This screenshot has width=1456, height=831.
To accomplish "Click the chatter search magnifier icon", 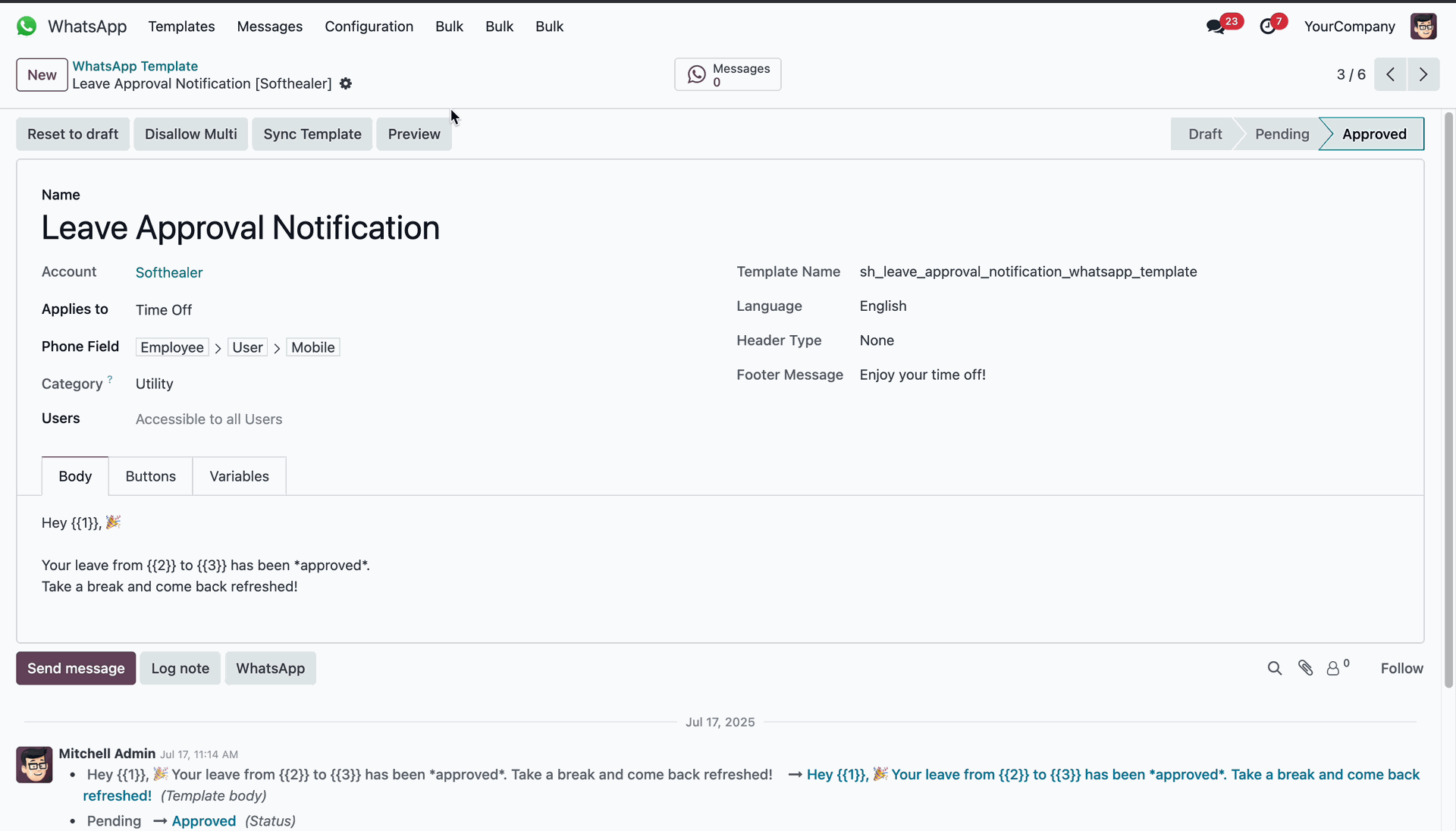I will [1275, 668].
